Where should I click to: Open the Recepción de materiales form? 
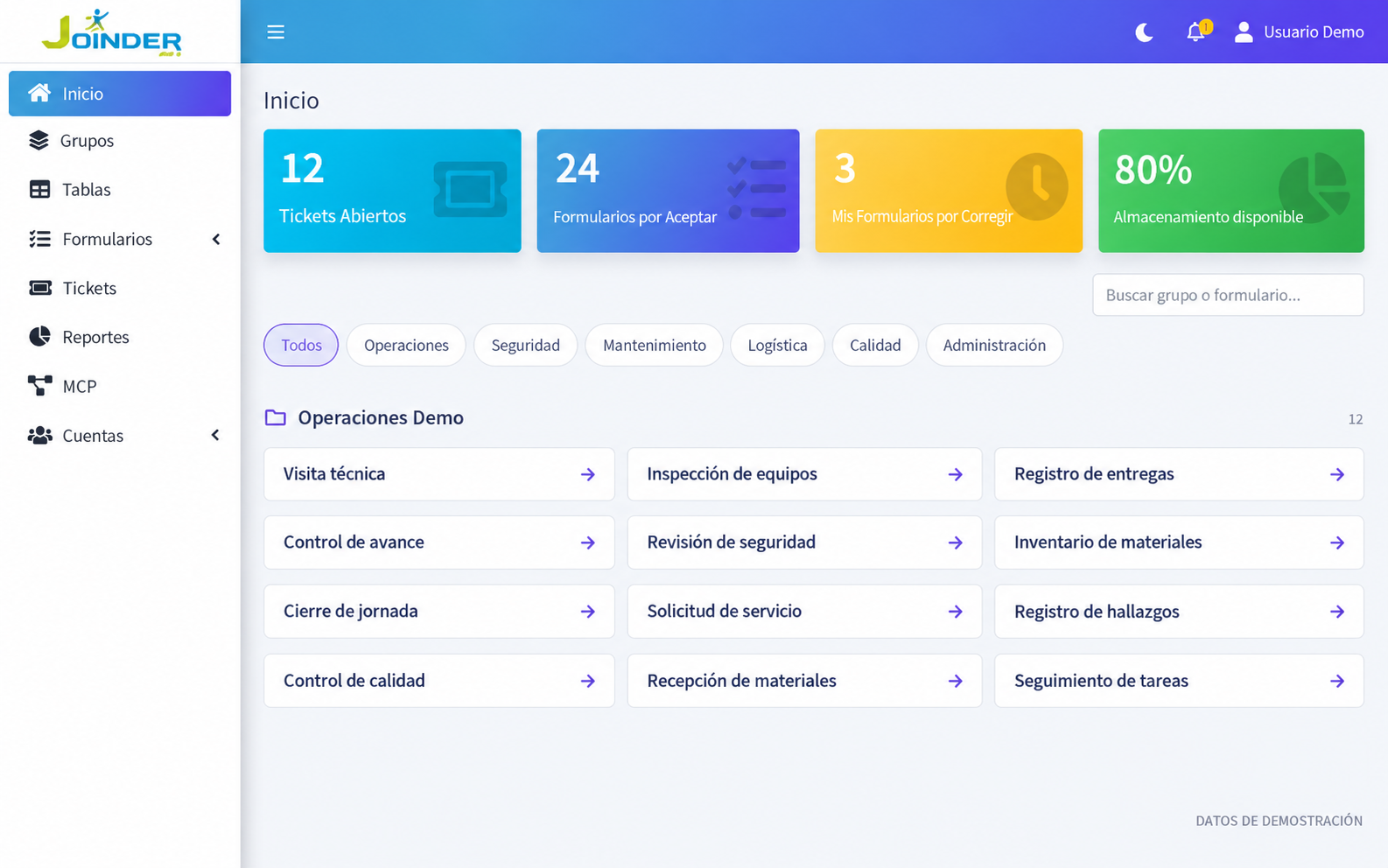pyautogui.click(x=804, y=681)
